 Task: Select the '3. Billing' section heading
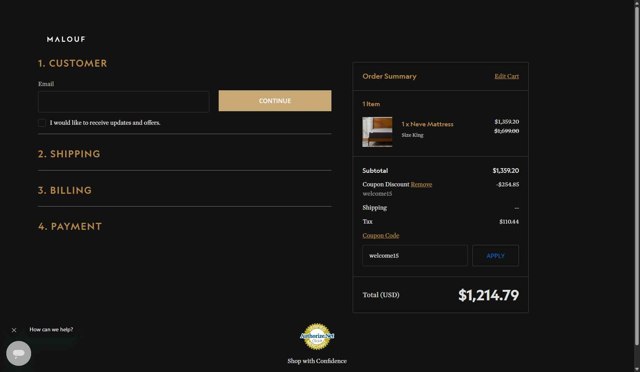[65, 190]
